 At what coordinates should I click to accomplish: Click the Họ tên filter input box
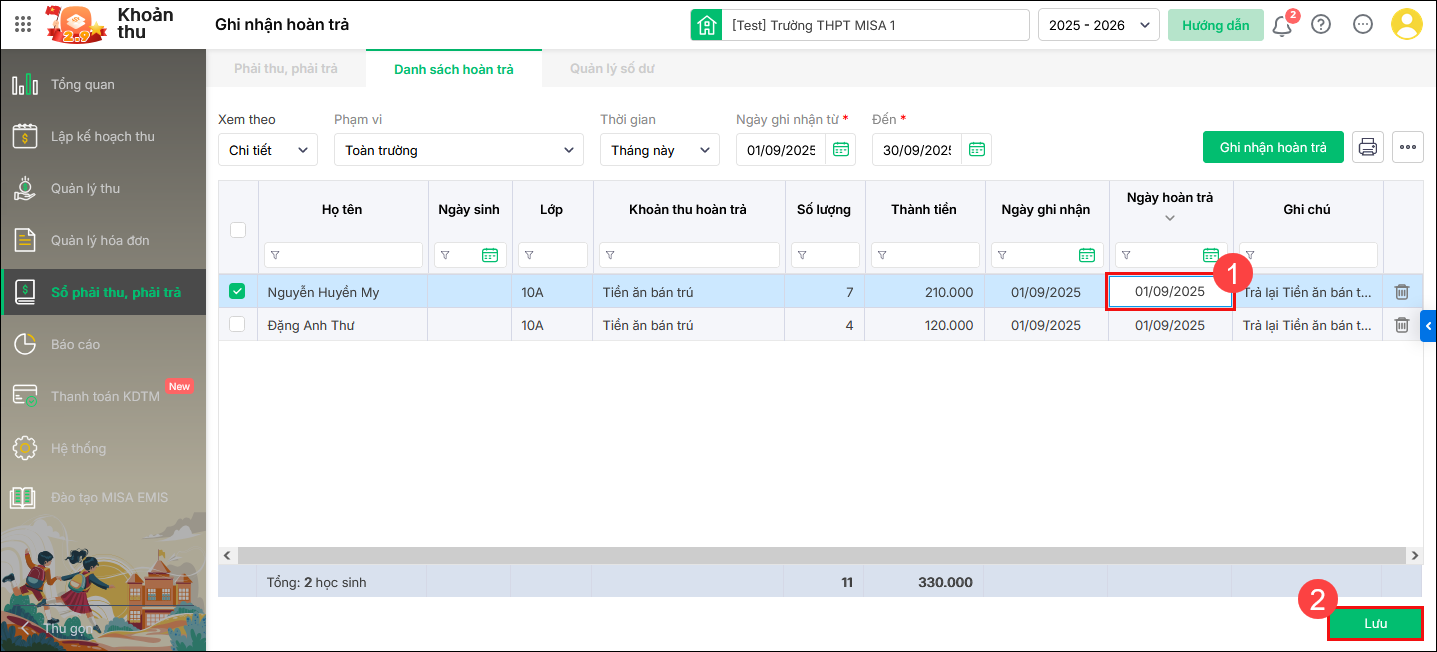pyautogui.click(x=342, y=255)
